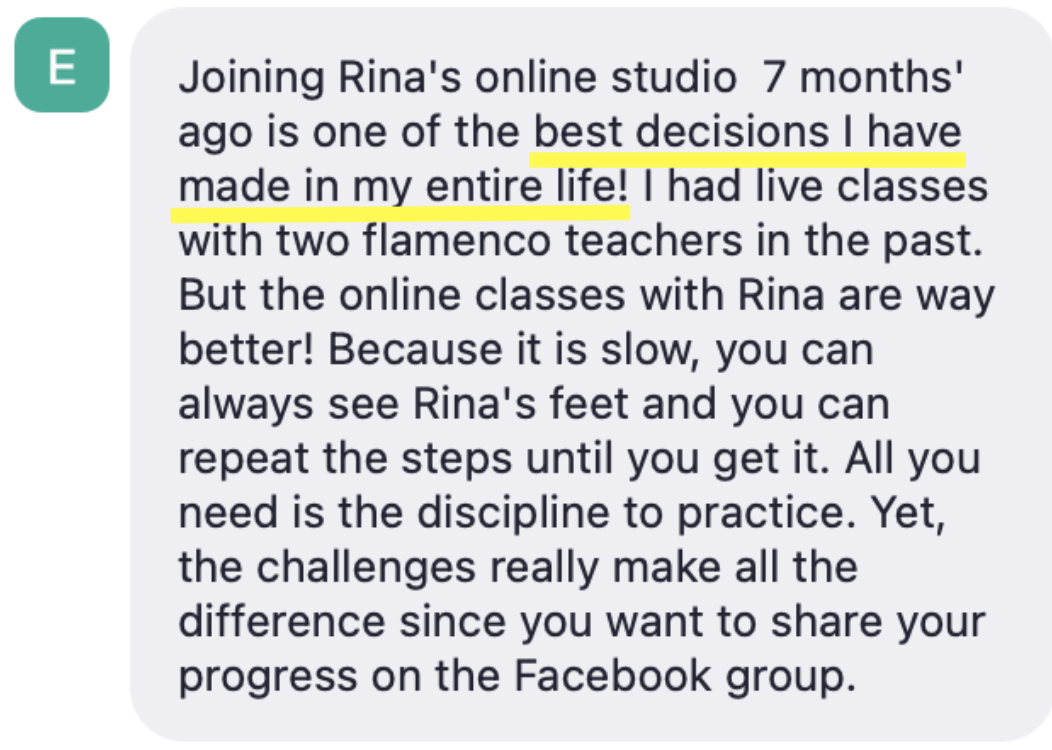
Task: Click the highlighted phrase "best decisions I have"
Action: coord(747,131)
